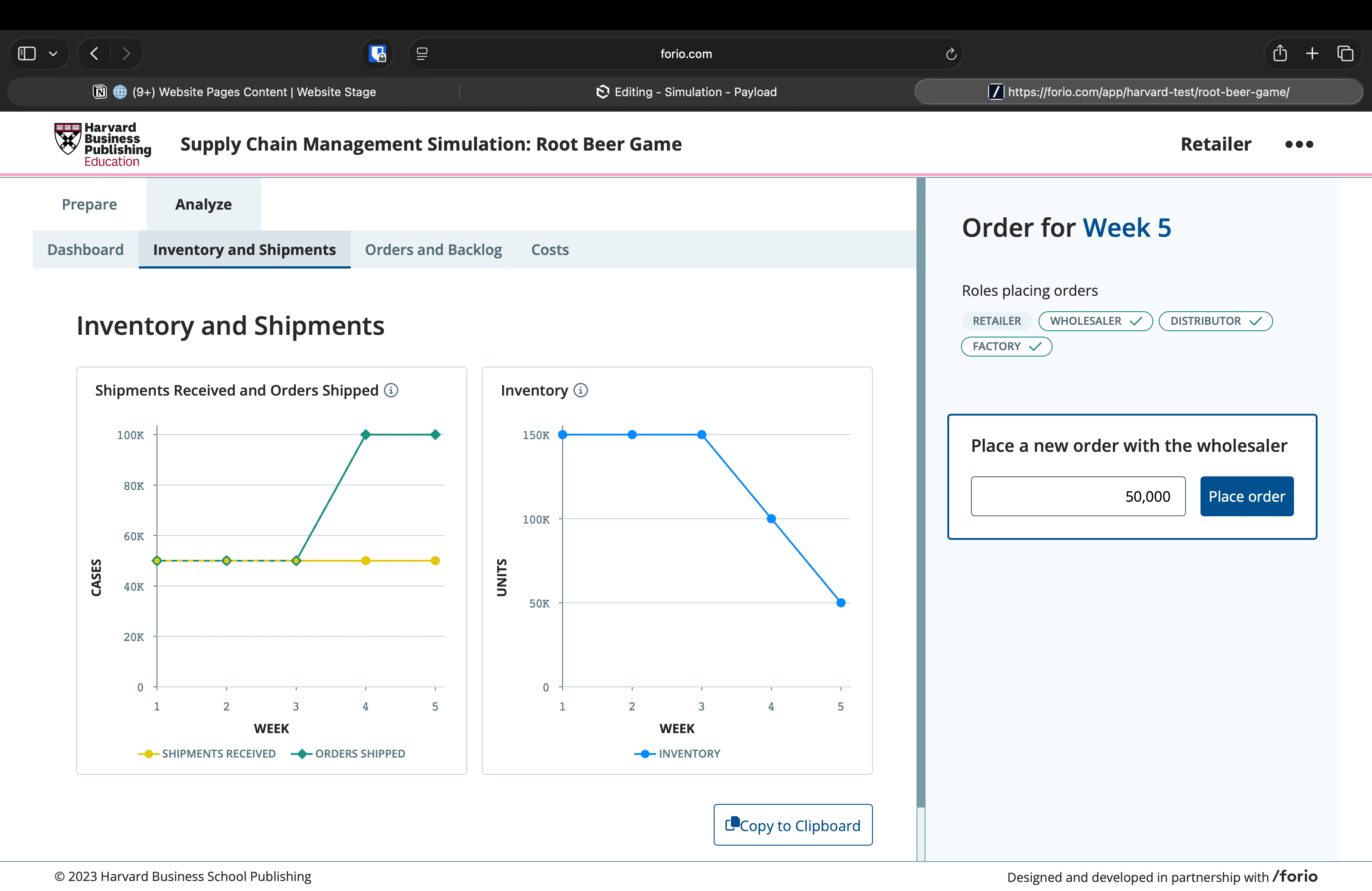The height and width of the screenshot is (891, 1372).
Task: Open the Bitwarden shield extension icon
Action: (377, 54)
